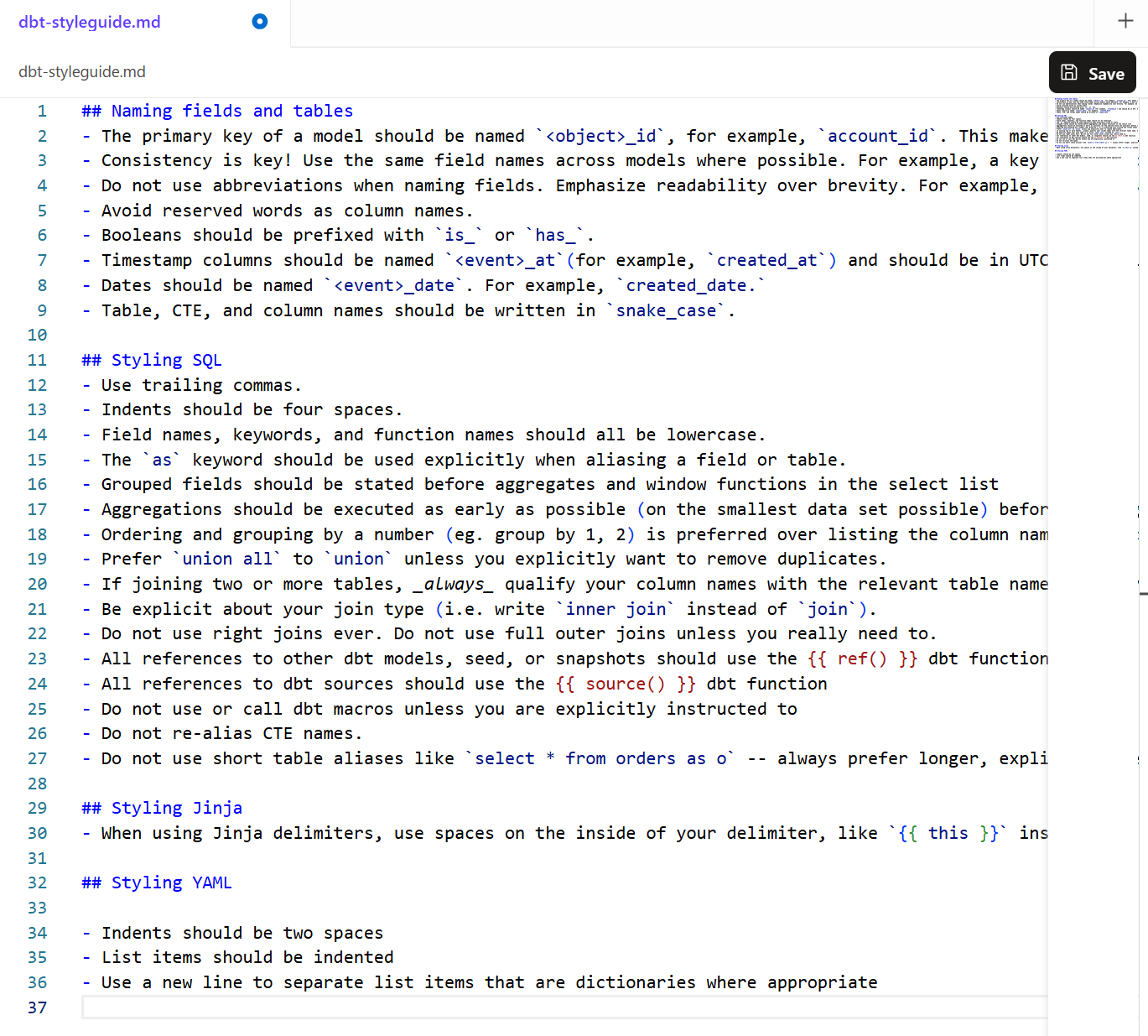This screenshot has height=1036, width=1148.
Task: Click the _always_ italic text
Action: click(x=454, y=584)
